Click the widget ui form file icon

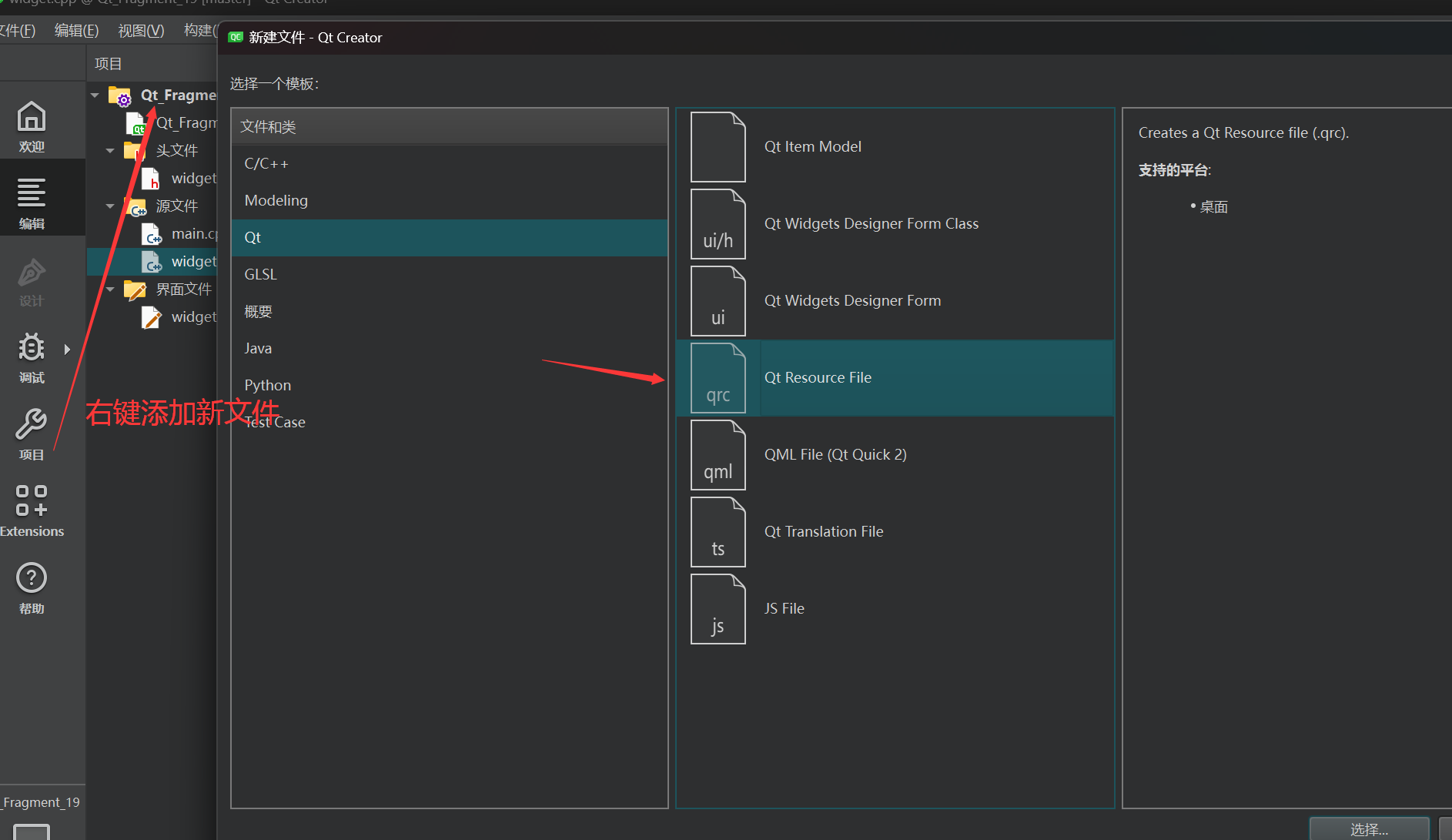(x=151, y=317)
